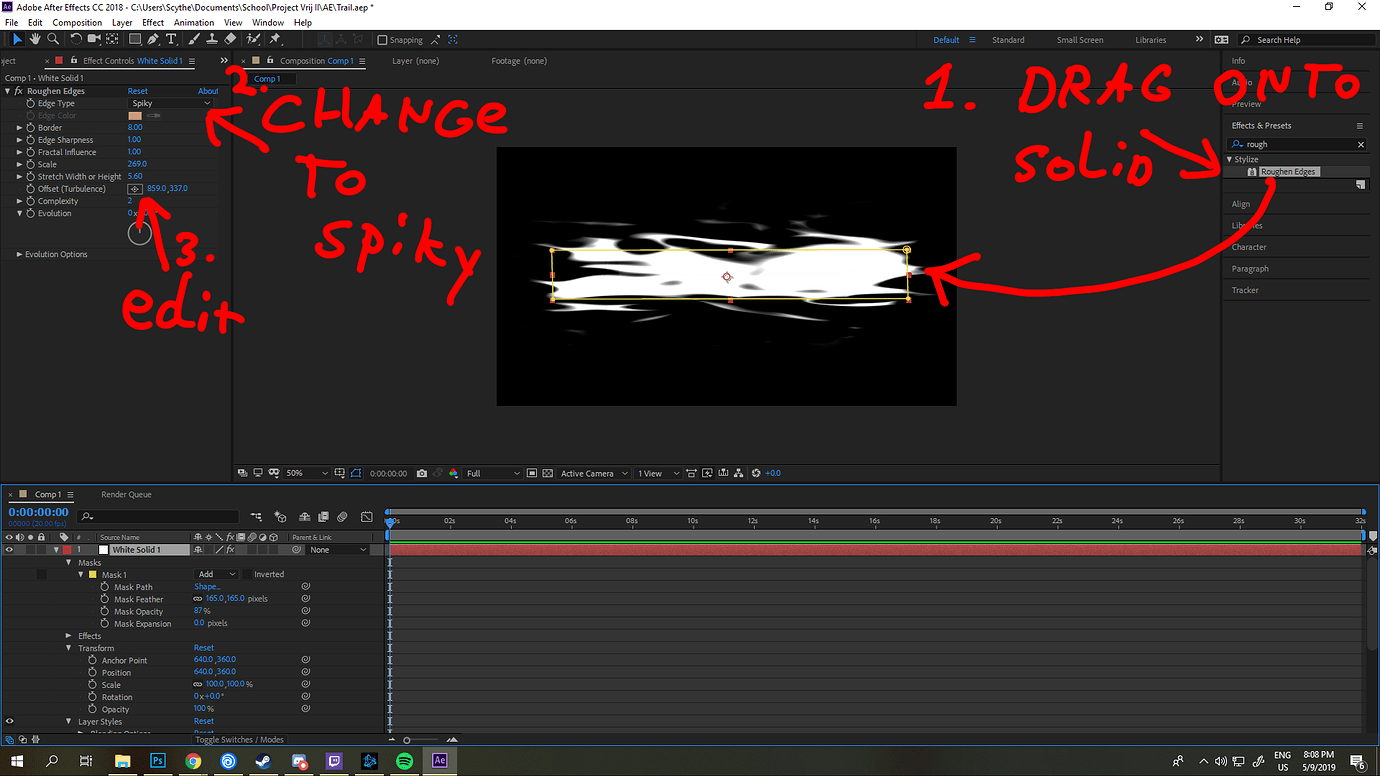Select the Hand tool
This screenshot has height=776, width=1380.
34,39
